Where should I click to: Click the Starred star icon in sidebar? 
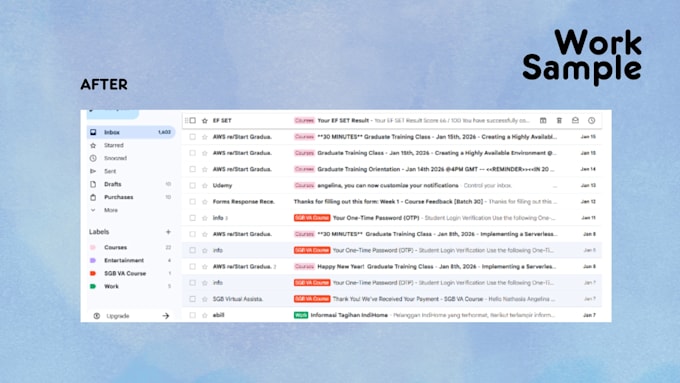[x=93, y=145]
